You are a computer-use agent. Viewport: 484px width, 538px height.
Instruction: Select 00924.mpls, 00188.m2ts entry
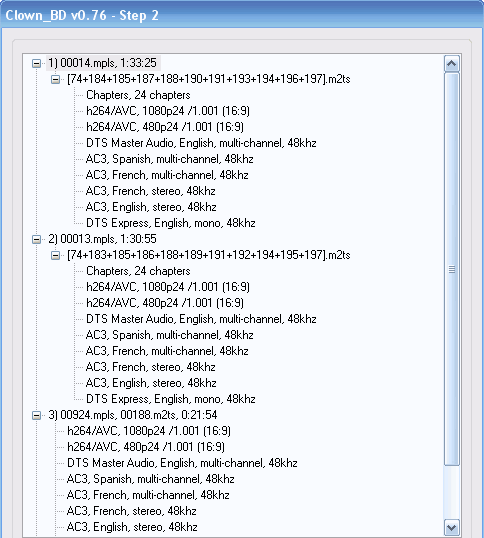(133, 415)
